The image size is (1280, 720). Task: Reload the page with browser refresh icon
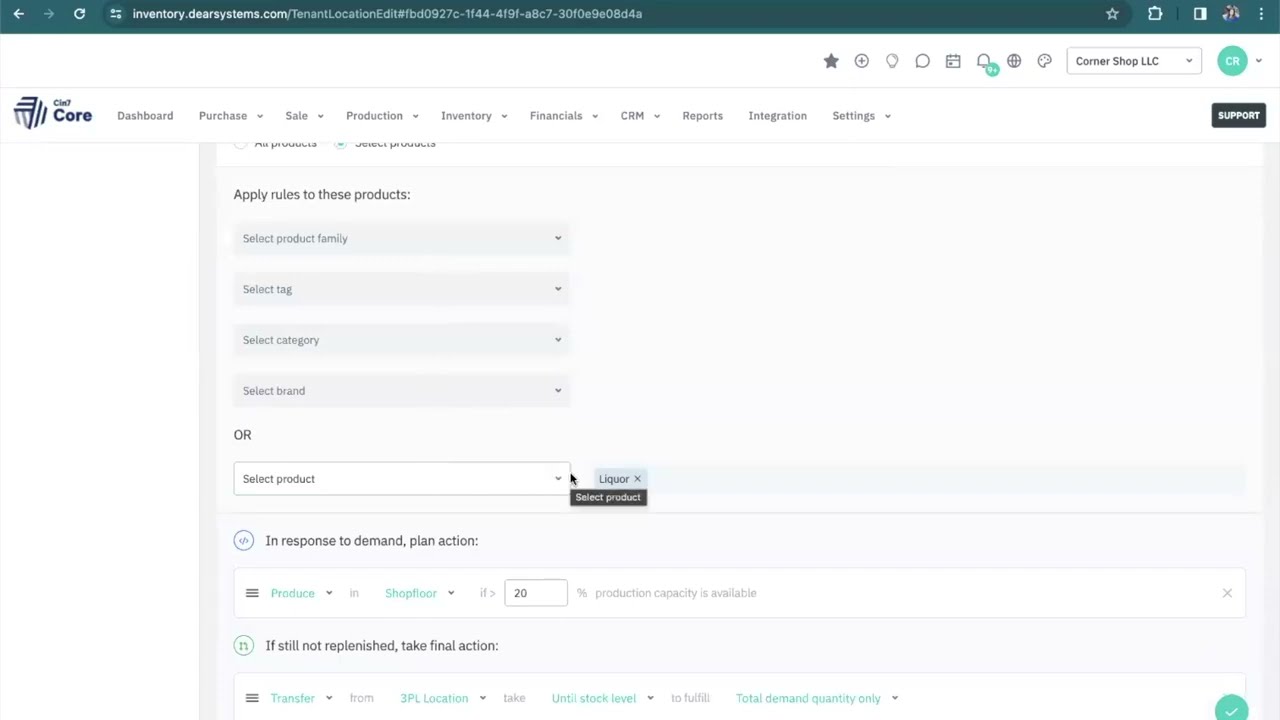click(x=79, y=14)
